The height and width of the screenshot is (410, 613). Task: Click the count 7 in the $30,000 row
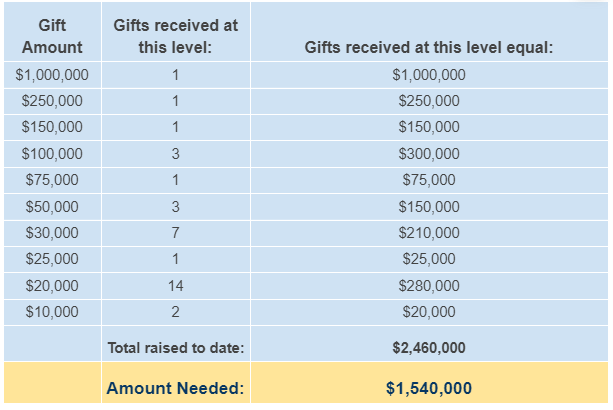click(176, 233)
